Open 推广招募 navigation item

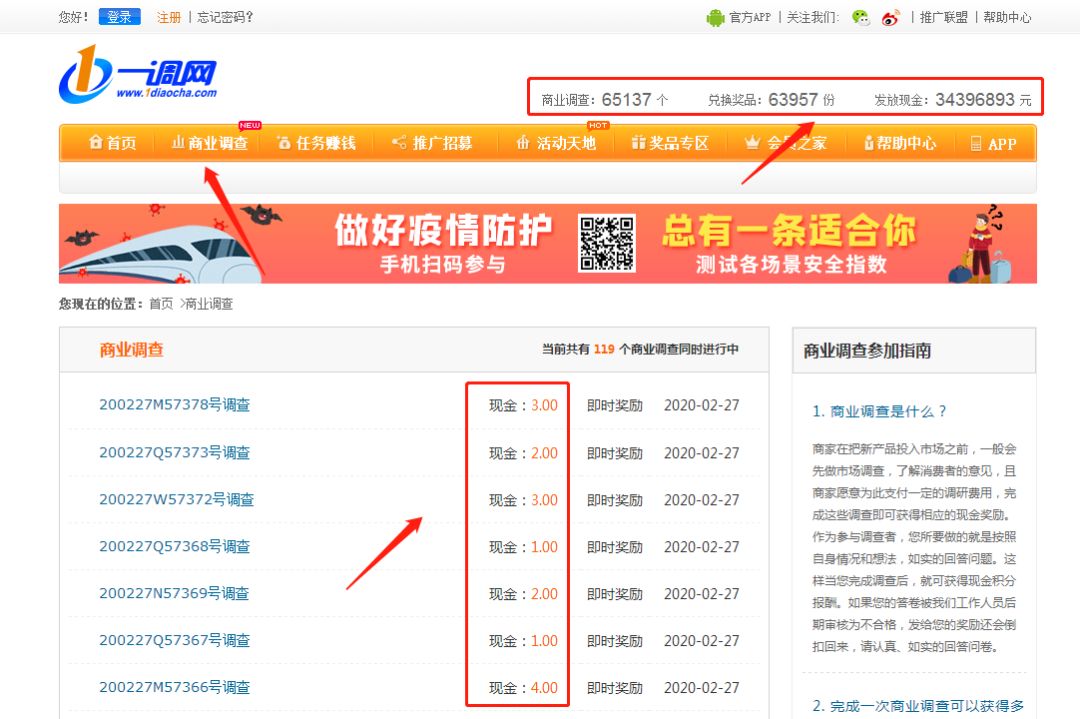pyautogui.click(x=432, y=143)
